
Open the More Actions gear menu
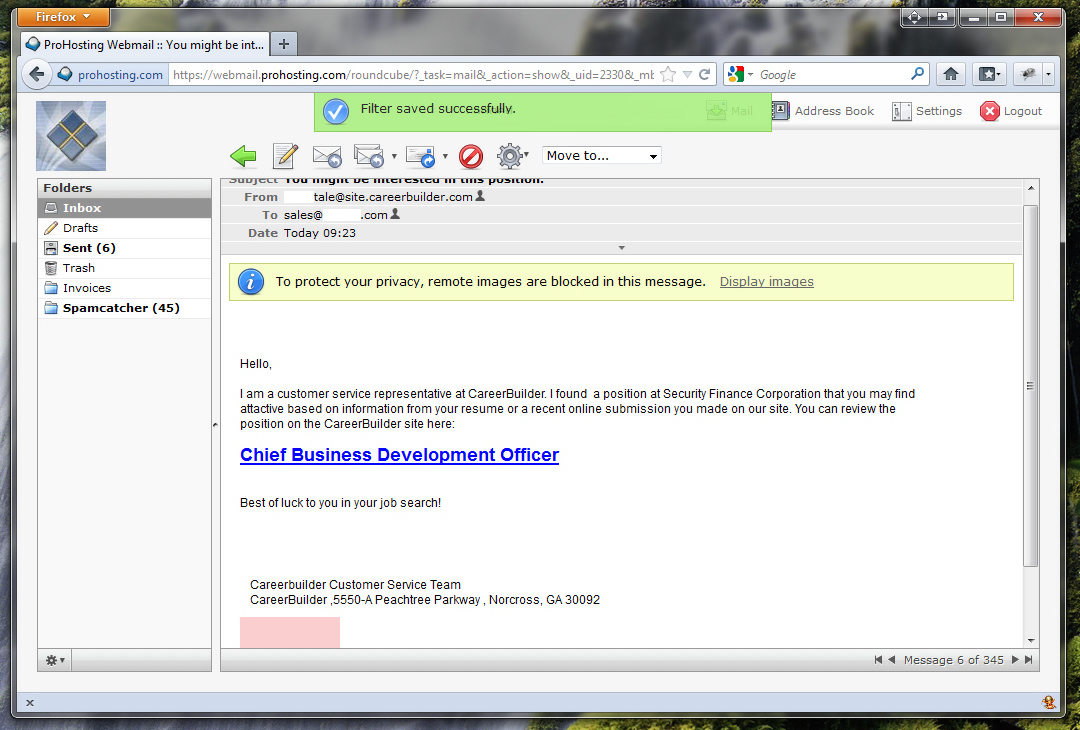tap(510, 156)
